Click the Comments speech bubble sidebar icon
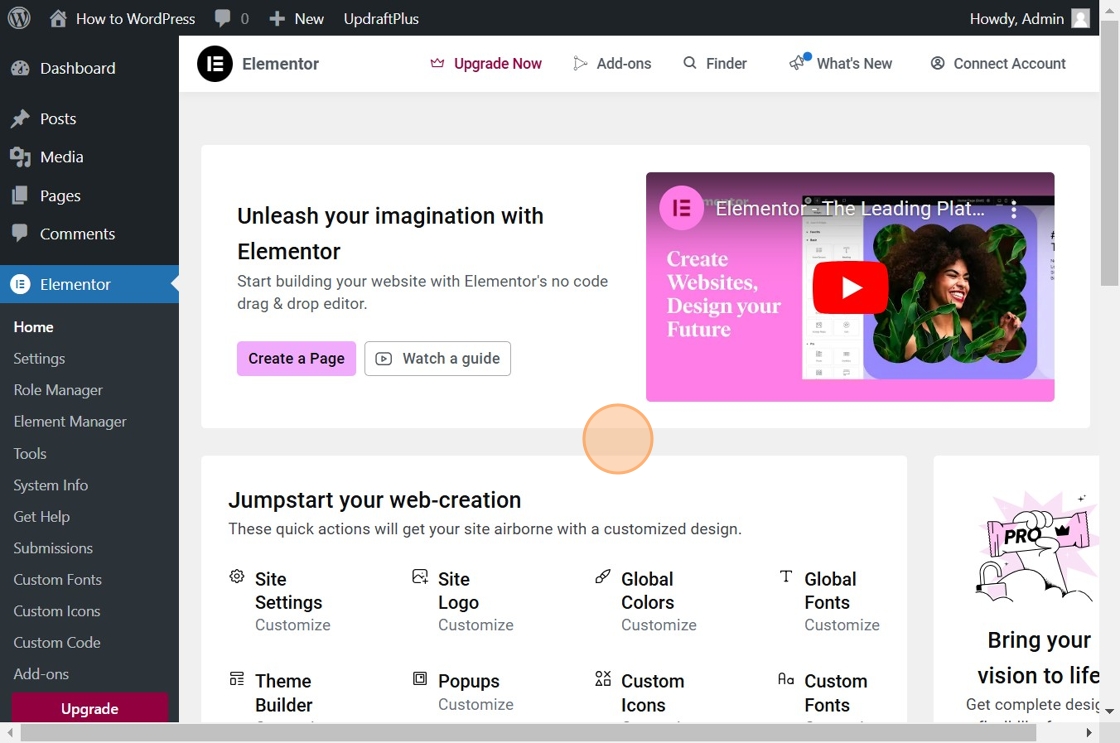Viewport: 1120px width, 743px height. [x=20, y=234]
